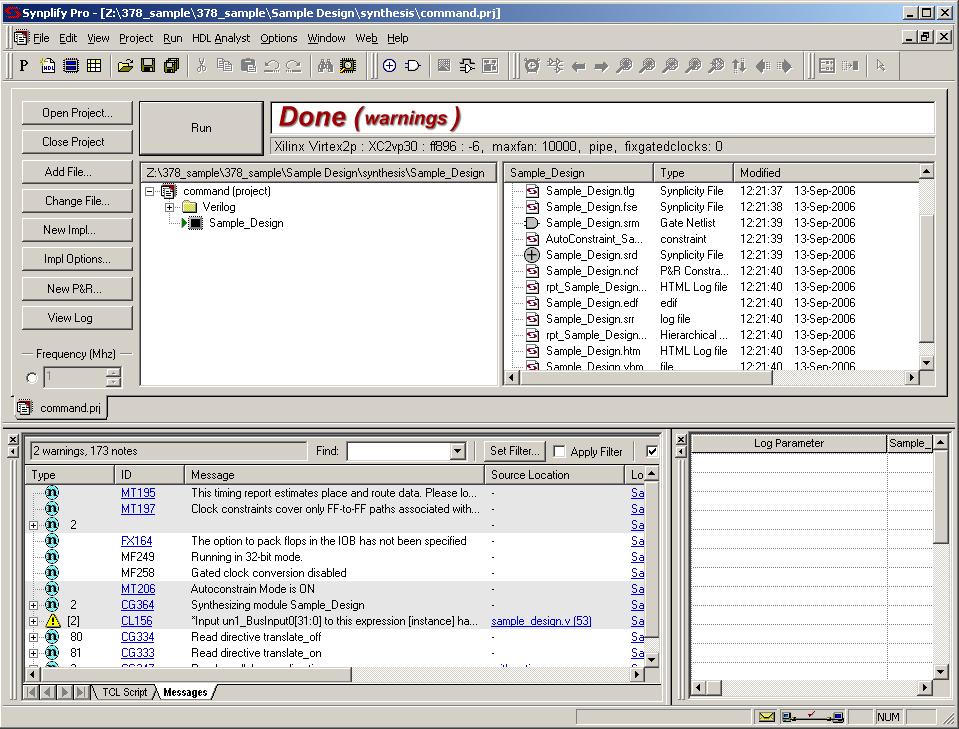Click the New Project 'P' toolbar icon
The height and width of the screenshot is (729, 959).
click(x=24, y=65)
